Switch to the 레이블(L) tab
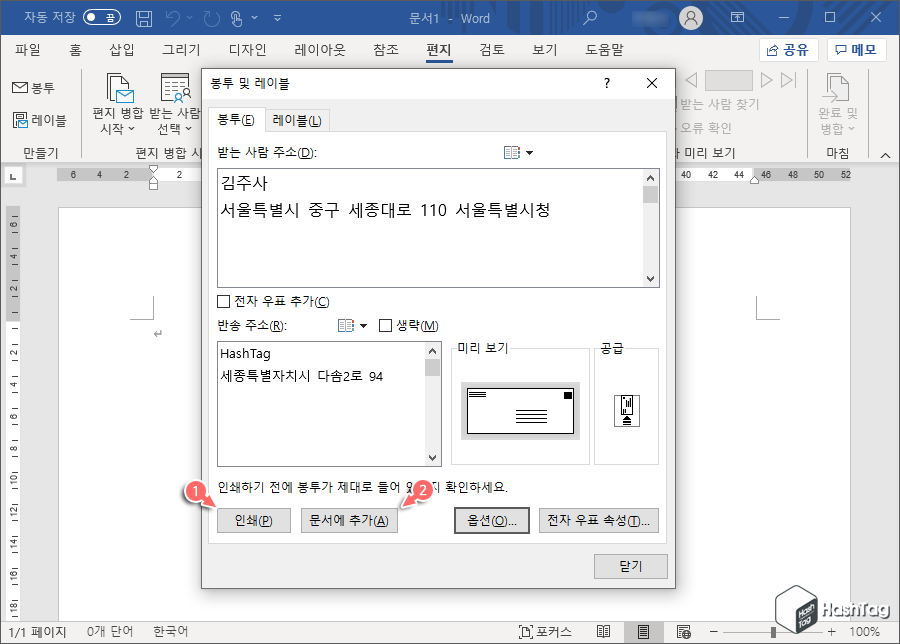This screenshot has height=644, width=900. [x=299, y=117]
